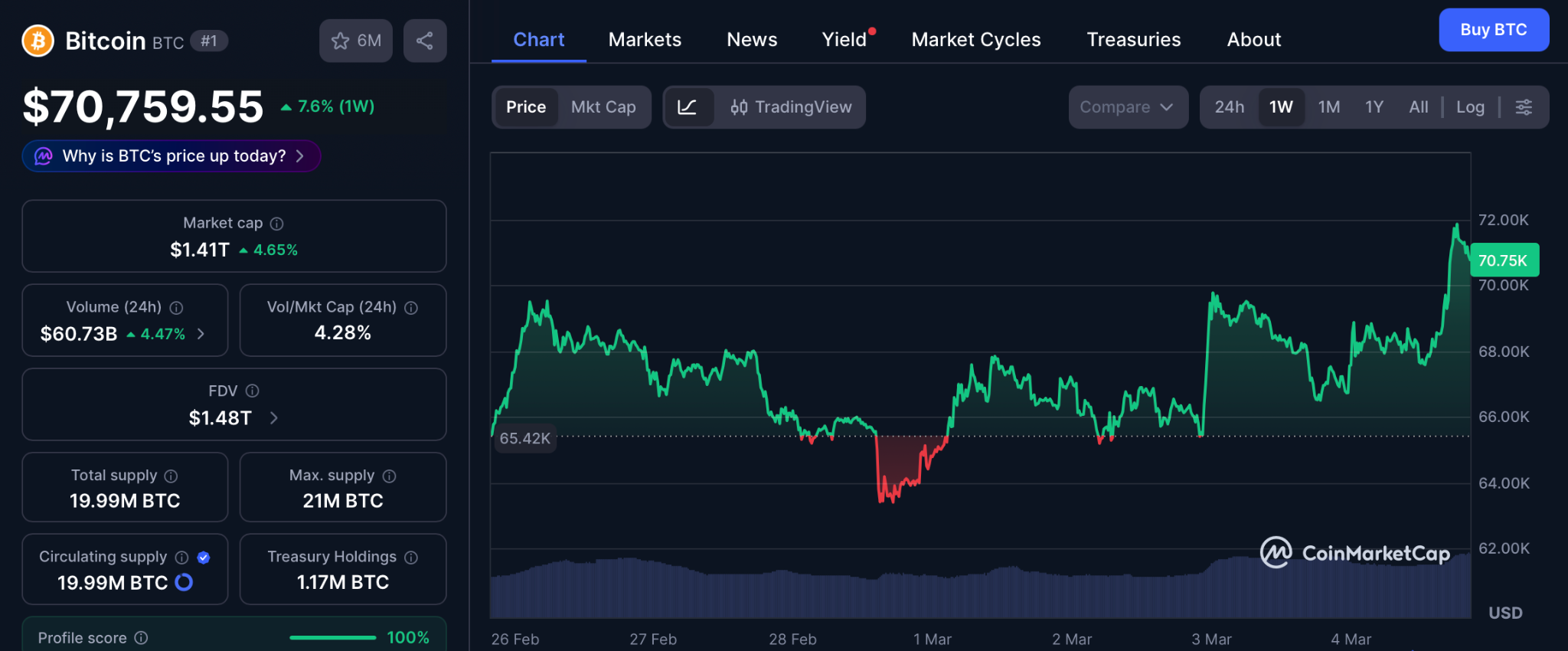The height and width of the screenshot is (651, 1568).
Task: Add Bitcoin to watchlist via star button
Action: [x=356, y=41]
